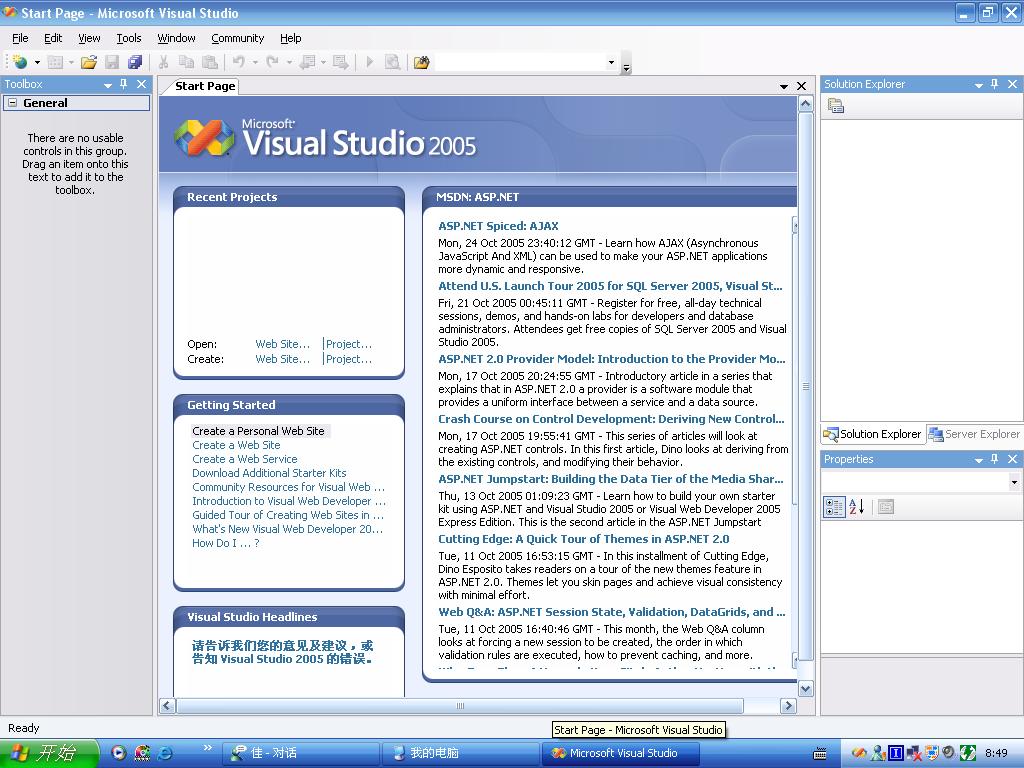Click the Categorized view icon in Properties
The width and height of the screenshot is (1024, 768).
tap(834, 507)
